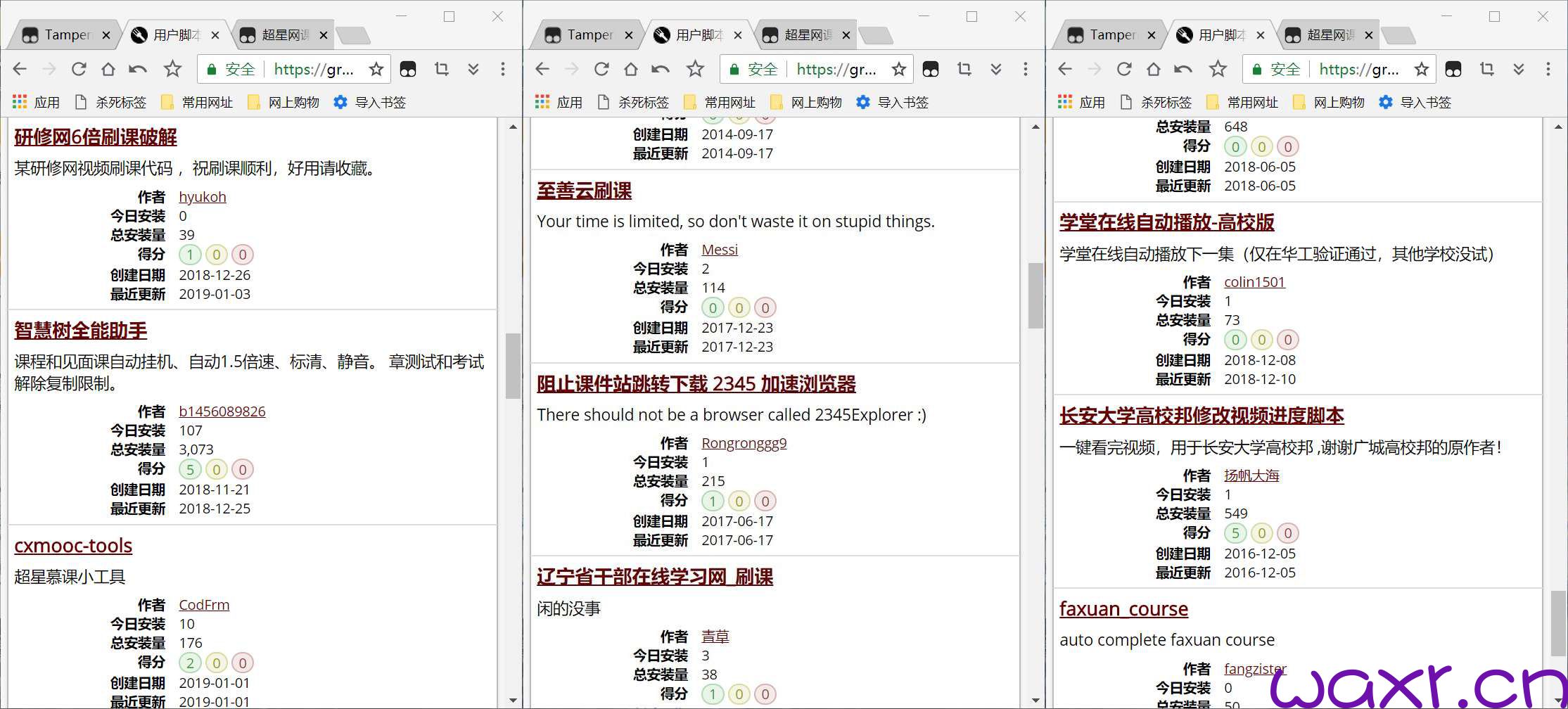This screenshot has width=1568, height=709.
Task: Open author Rongronggg9 profile
Action: (x=744, y=443)
